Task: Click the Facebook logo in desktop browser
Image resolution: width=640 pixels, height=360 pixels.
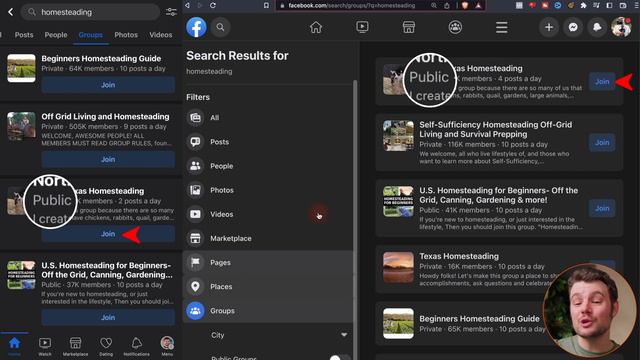Action: click(196, 27)
